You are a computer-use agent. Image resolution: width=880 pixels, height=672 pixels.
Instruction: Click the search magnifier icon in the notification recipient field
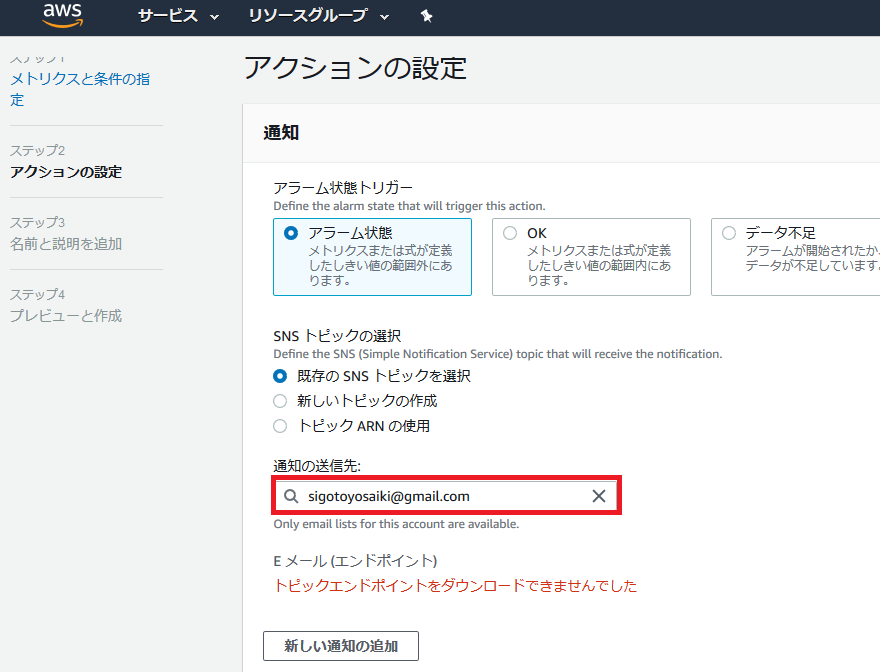(291, 496)
